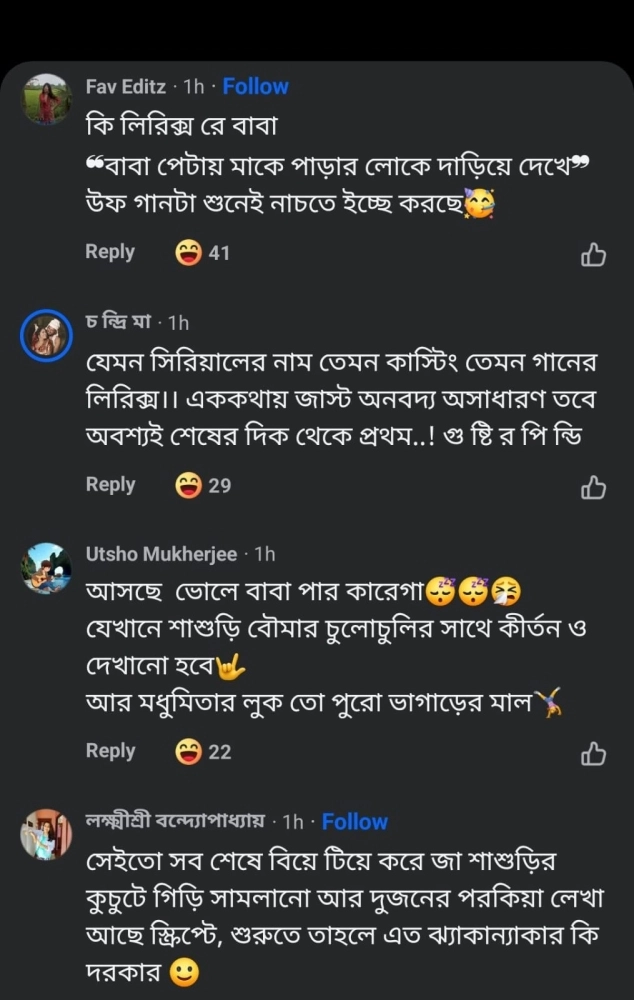Image resolution: width=634 pixels, height=1000 pixels.
Task: Open Utsho Mukherjee's profile name
Action: (161, 554)
